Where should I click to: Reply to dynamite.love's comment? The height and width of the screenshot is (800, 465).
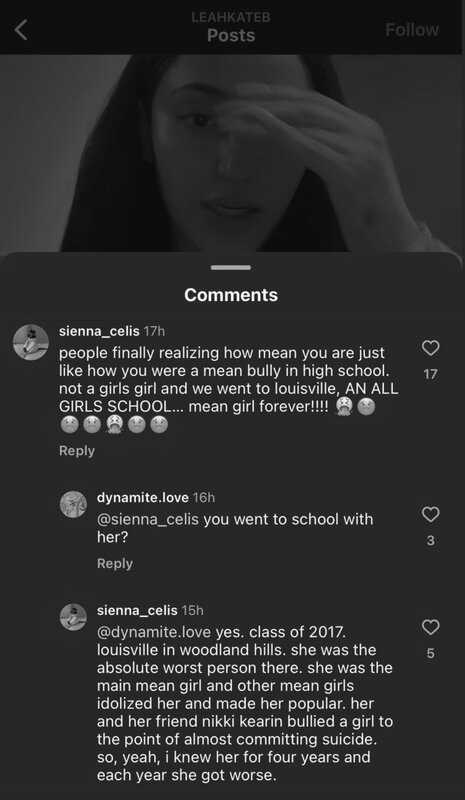click(115, 563)
